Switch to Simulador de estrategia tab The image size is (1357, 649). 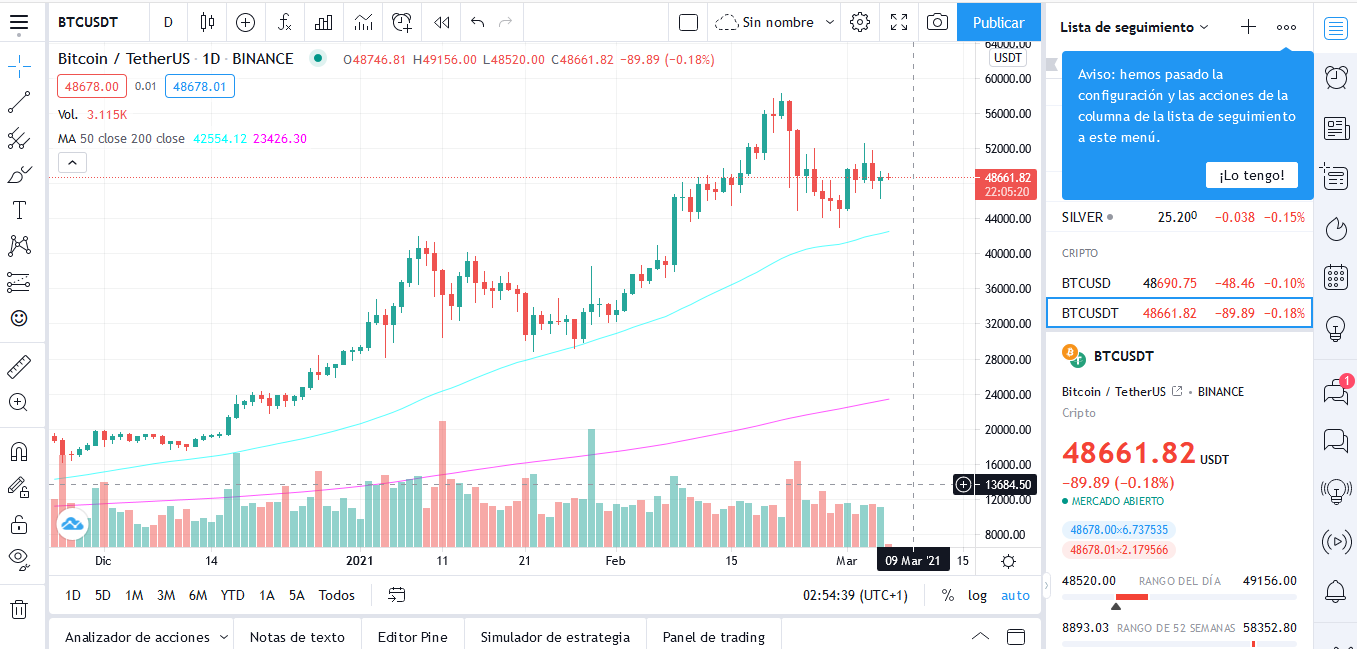point(555,637)
